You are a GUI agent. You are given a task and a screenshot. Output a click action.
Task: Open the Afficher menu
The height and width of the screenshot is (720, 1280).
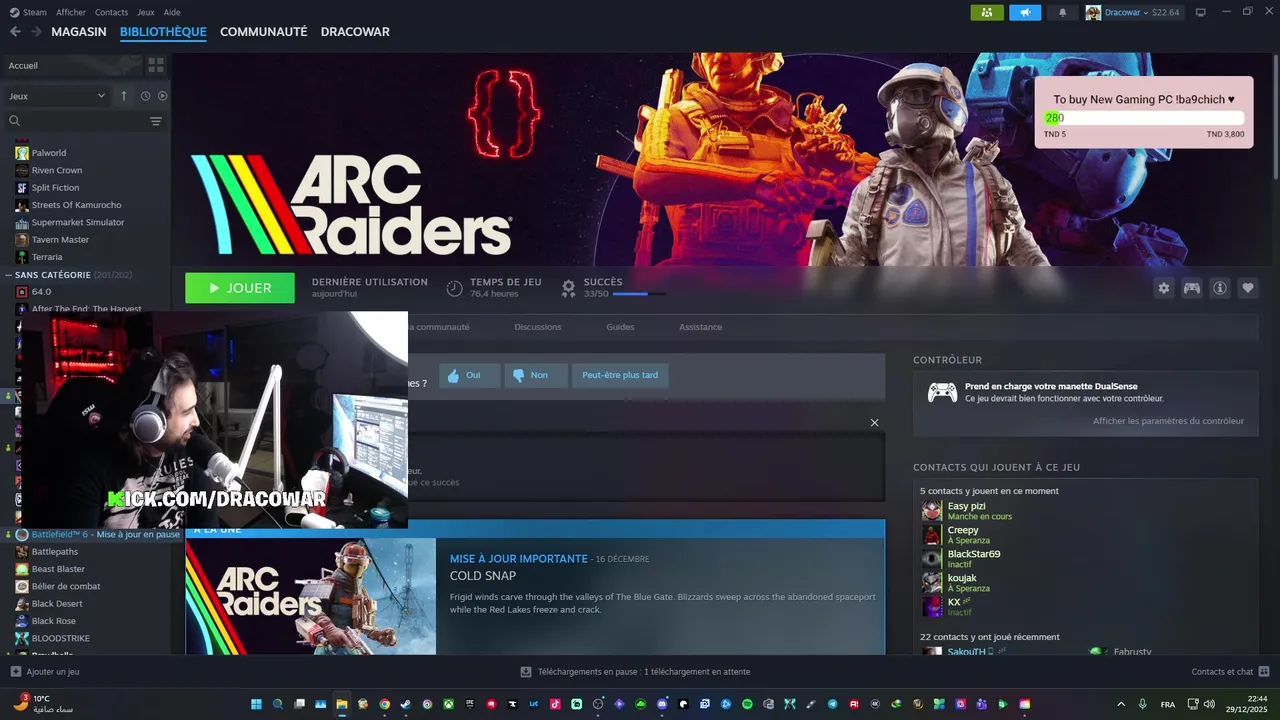pyautogui.click(x=71, y=12)
